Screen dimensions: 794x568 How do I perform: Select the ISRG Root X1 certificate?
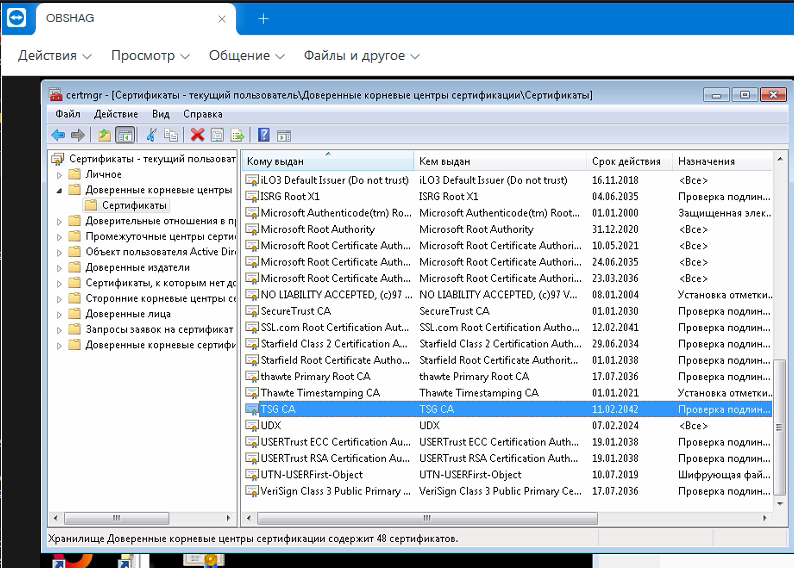[x=290, y=197]
